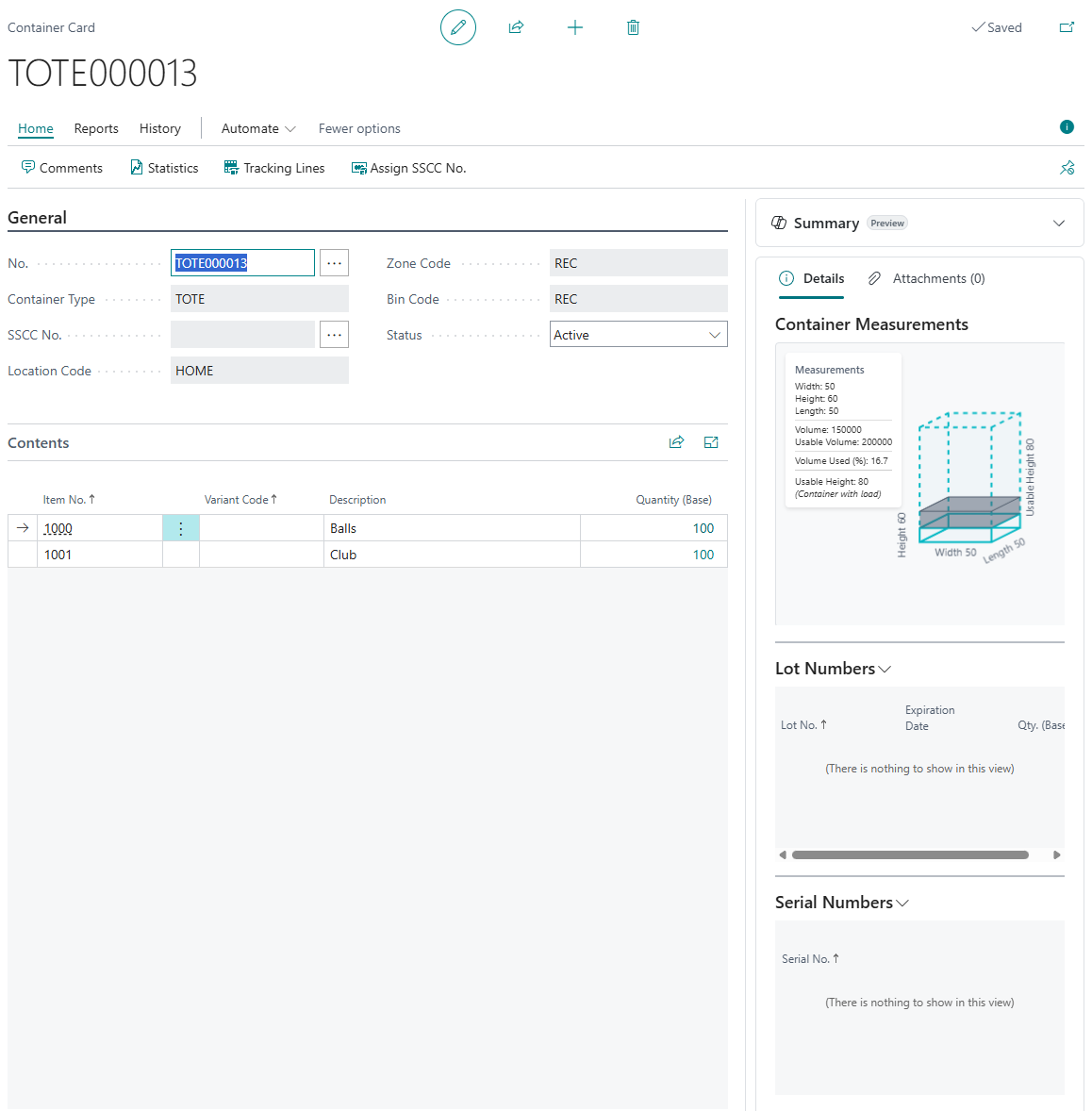This screenshot has width=1092, height=1111.
Task: Open the Attachments tab
Action: pyautogui.click(x=927, y=278)
